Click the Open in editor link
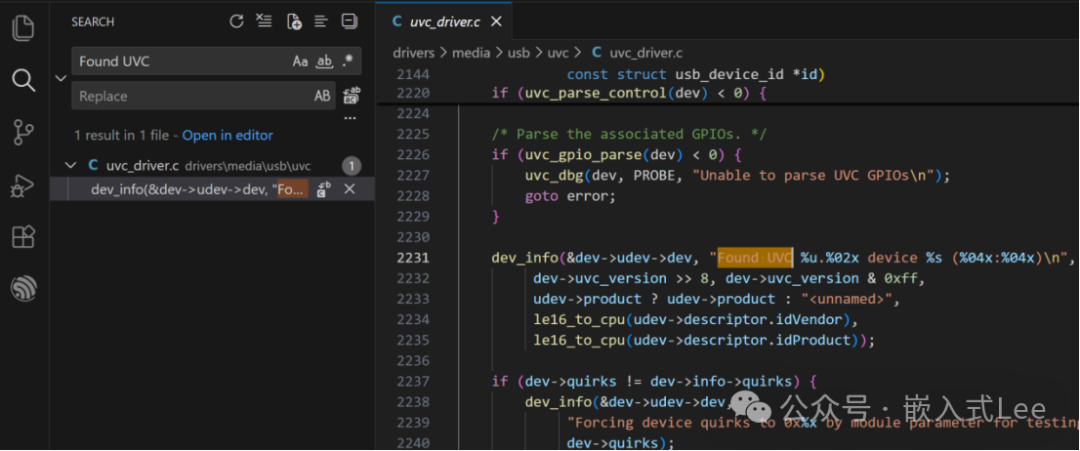Viewport: 1080px width, 451px height. pyautogui.click(x=227, y=135)
